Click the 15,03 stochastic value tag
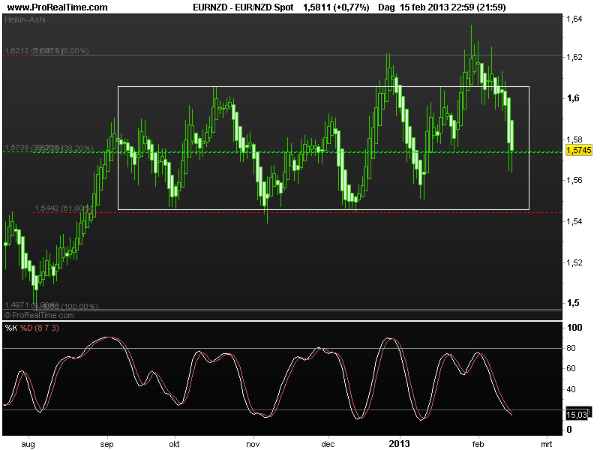 (577, 415)
